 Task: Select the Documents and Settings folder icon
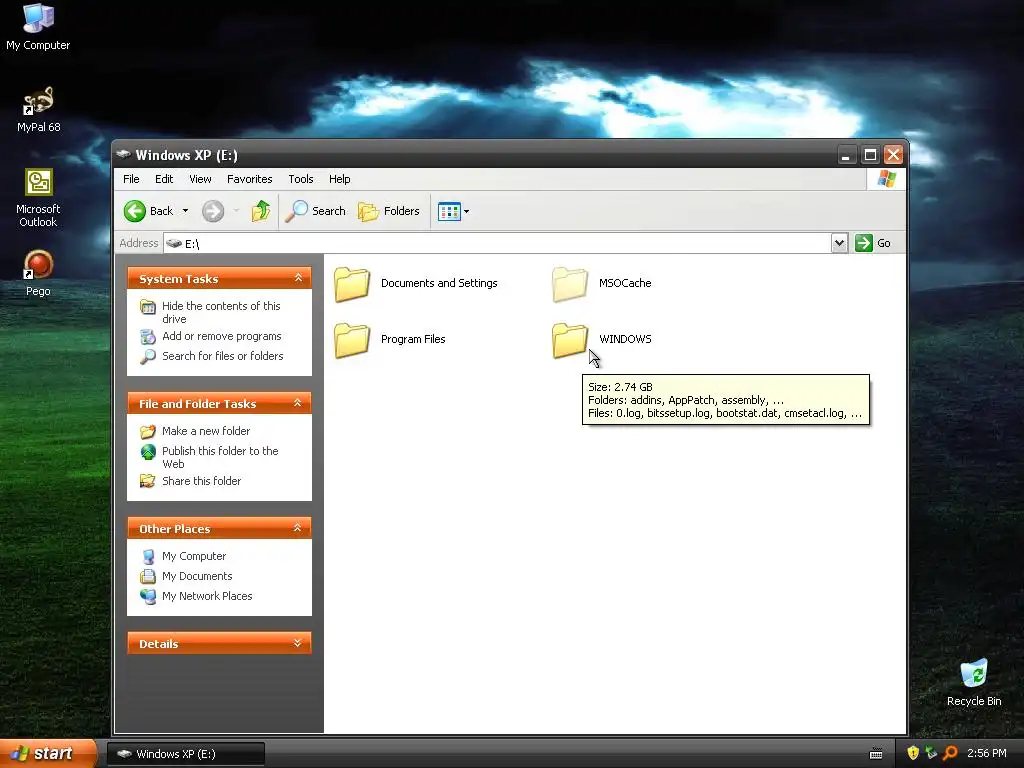tap(352, 284)
